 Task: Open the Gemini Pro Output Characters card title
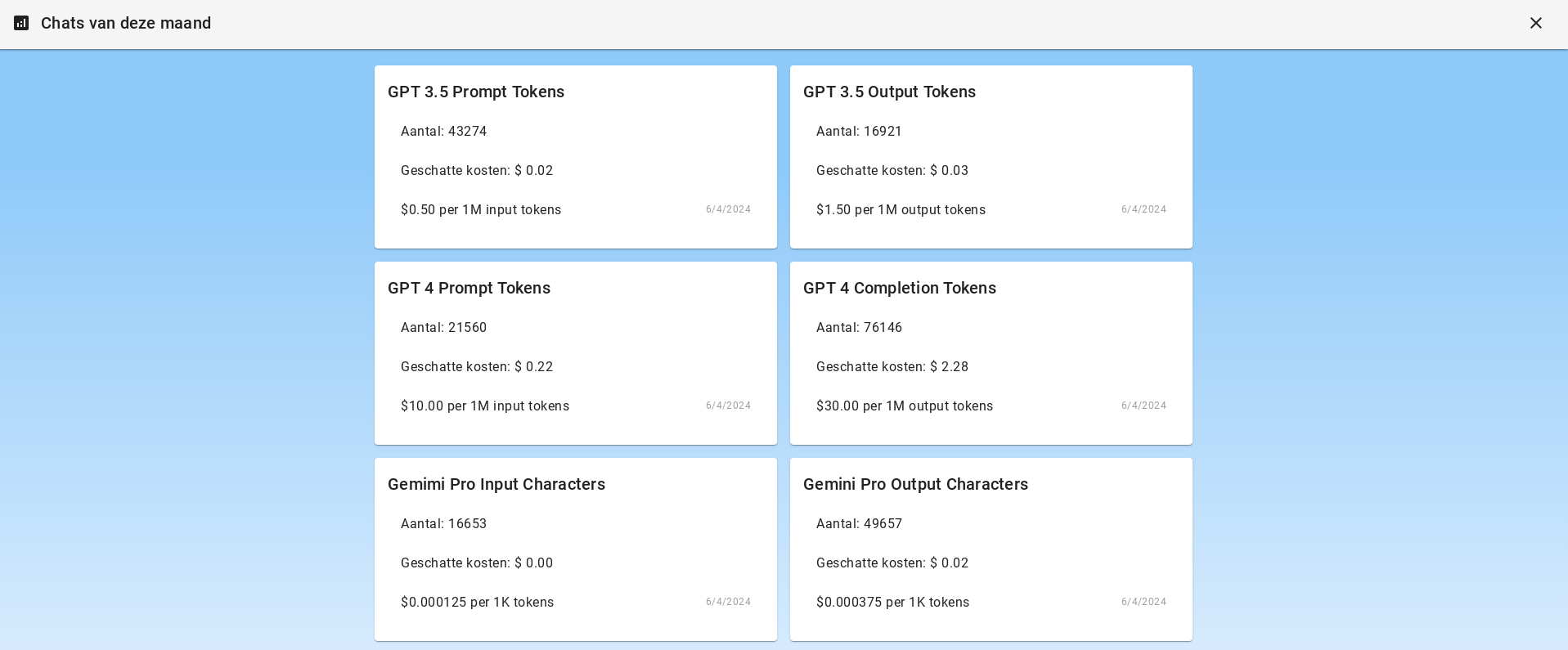point(915,484)
